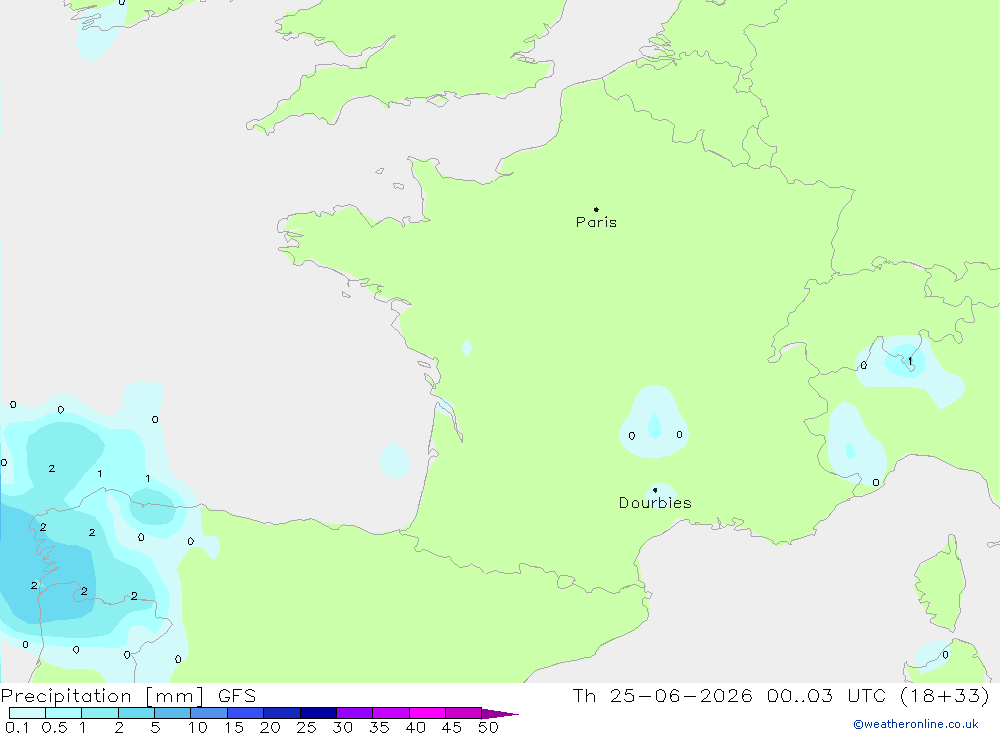Click the legend value label '0.5'
The width and height of the screenshot is (1000, 733).
click(x=54, y=727)
